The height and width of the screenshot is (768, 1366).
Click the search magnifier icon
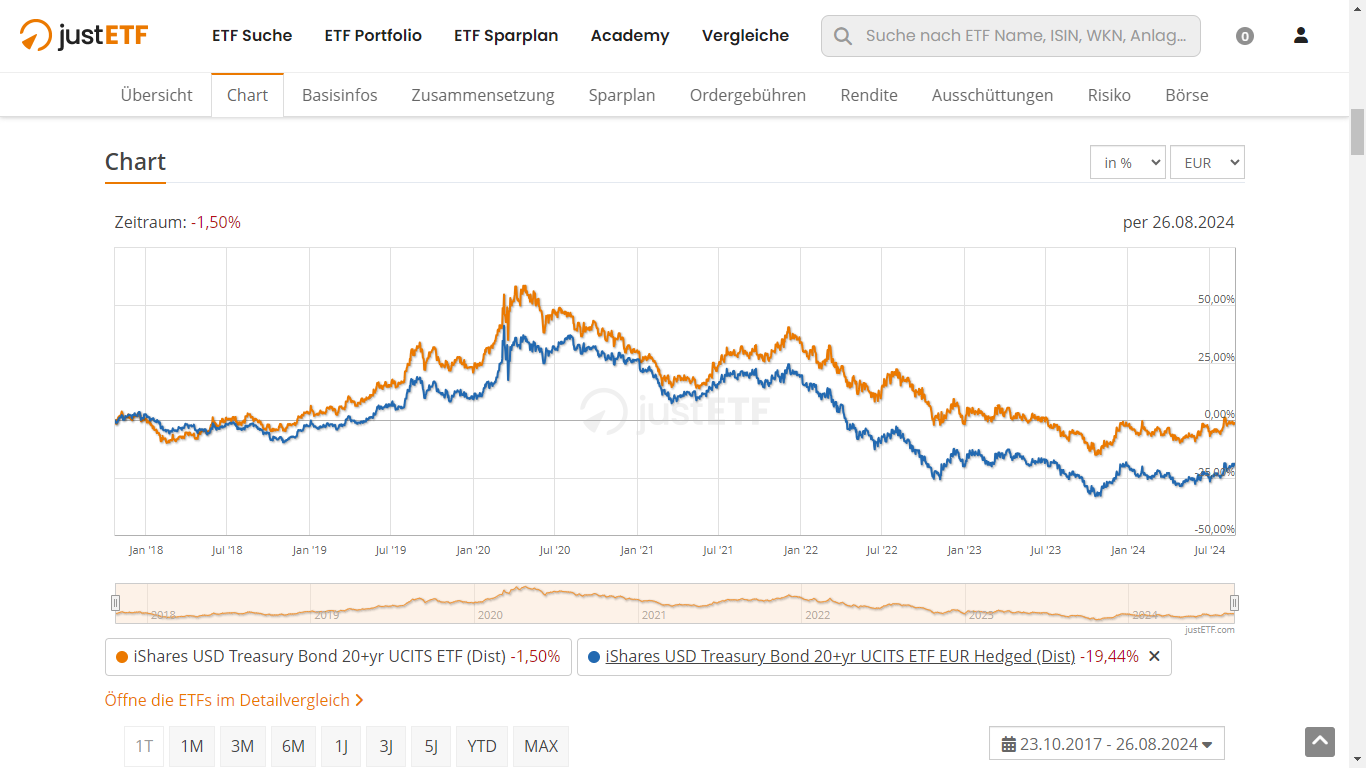tap(843, 36)
